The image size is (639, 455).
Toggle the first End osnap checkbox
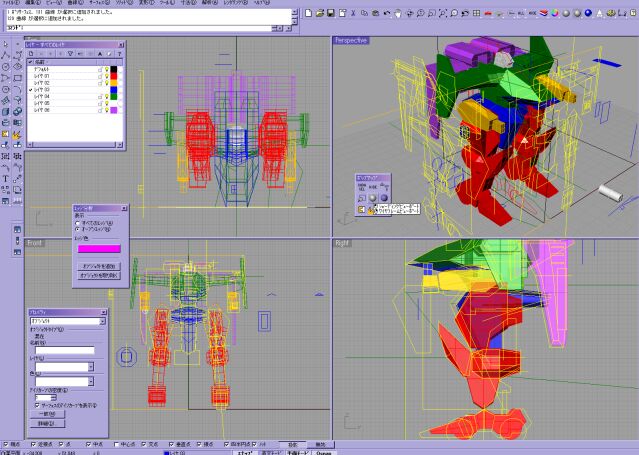tap(6, 444)
